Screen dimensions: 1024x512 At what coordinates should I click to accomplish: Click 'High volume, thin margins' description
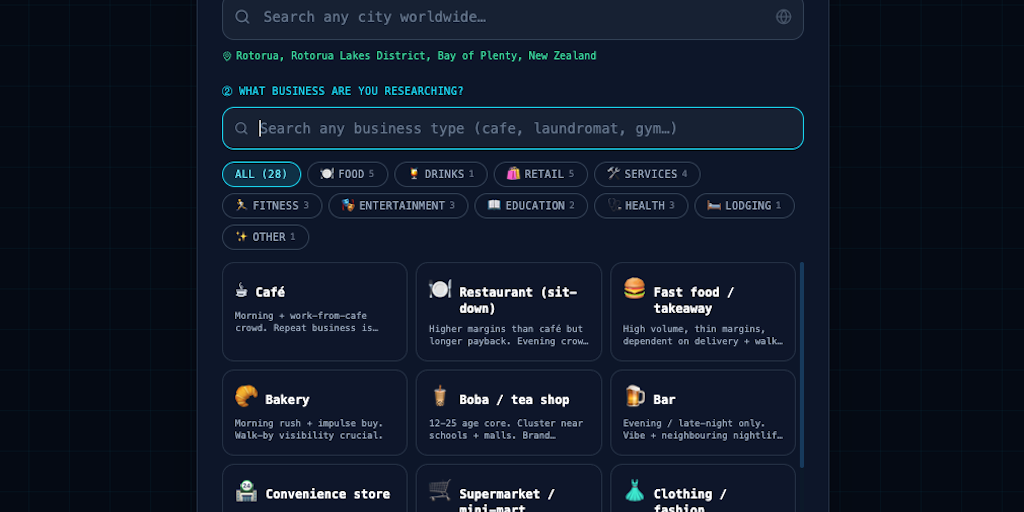click(x=703, y=335)
